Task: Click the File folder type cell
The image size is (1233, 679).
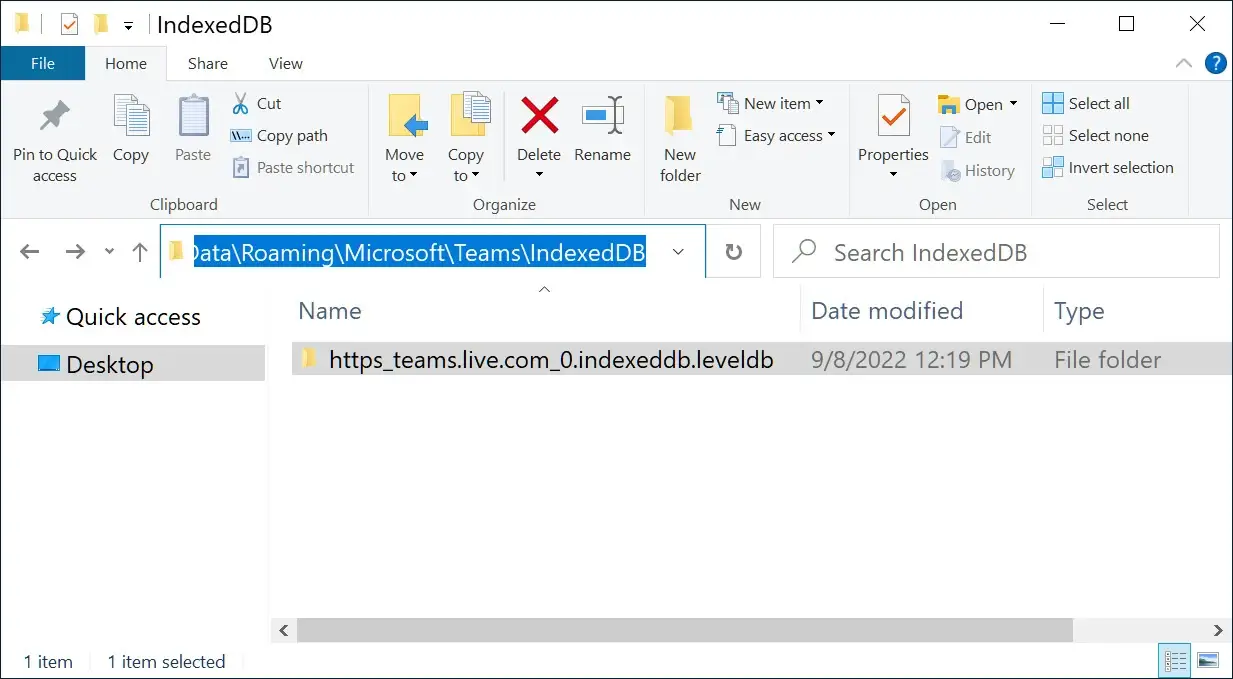Action: (1107, 359)
